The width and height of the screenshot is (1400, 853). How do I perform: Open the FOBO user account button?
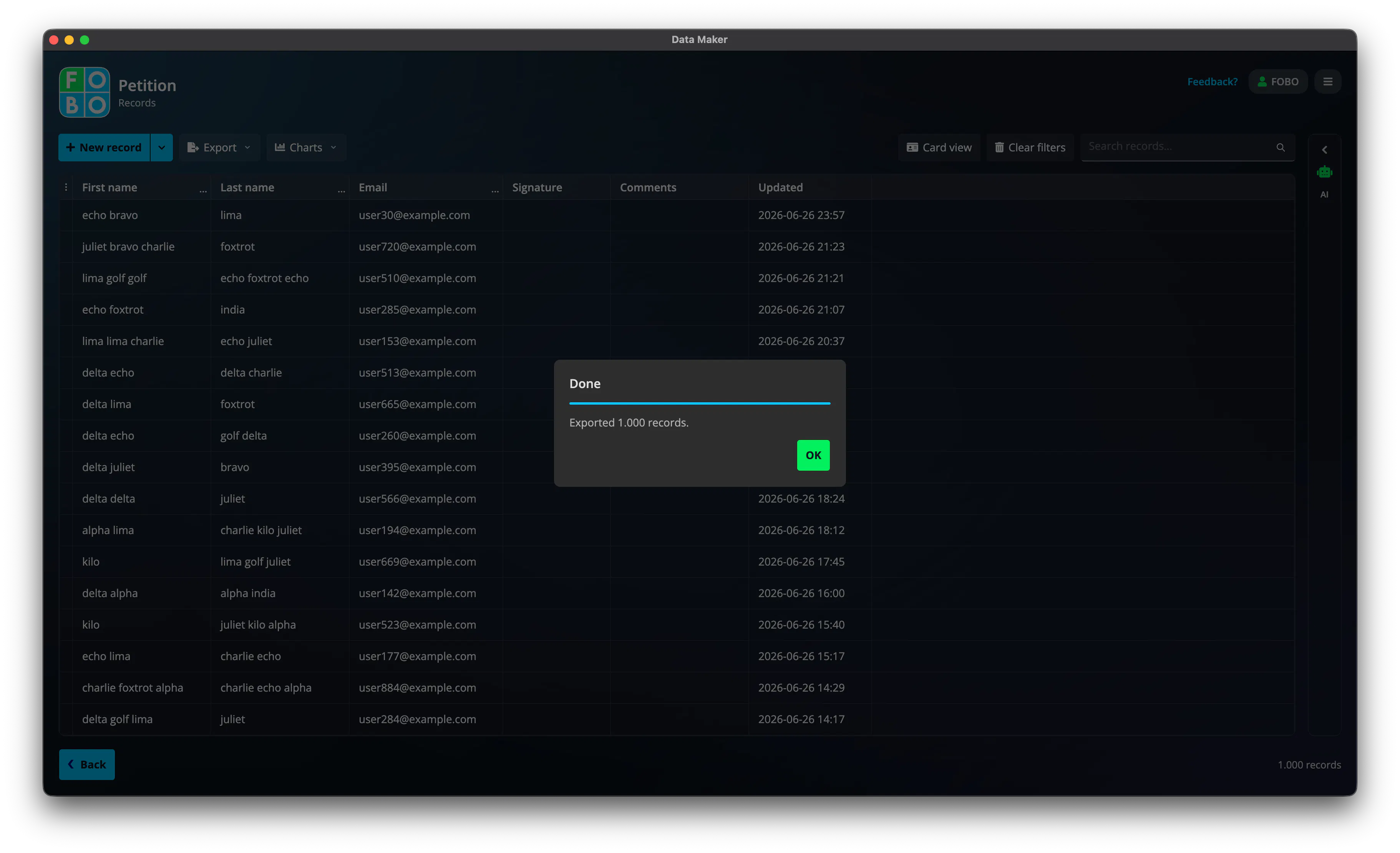[1278, 82]
